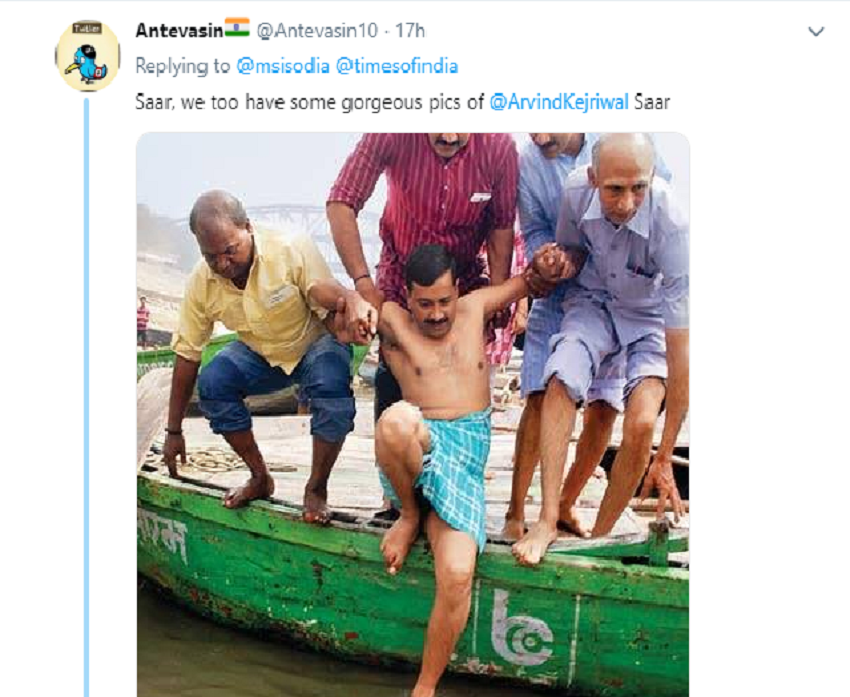The image size is (850, 697).
Task: Click the Indian flag emoji beside Antevasin
Action: (237, 28)
